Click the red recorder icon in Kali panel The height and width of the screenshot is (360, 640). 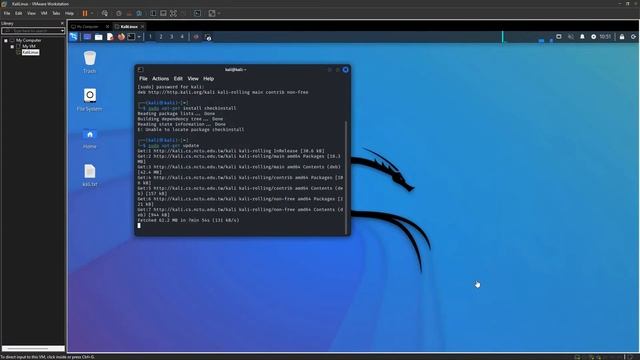(196, 37)
